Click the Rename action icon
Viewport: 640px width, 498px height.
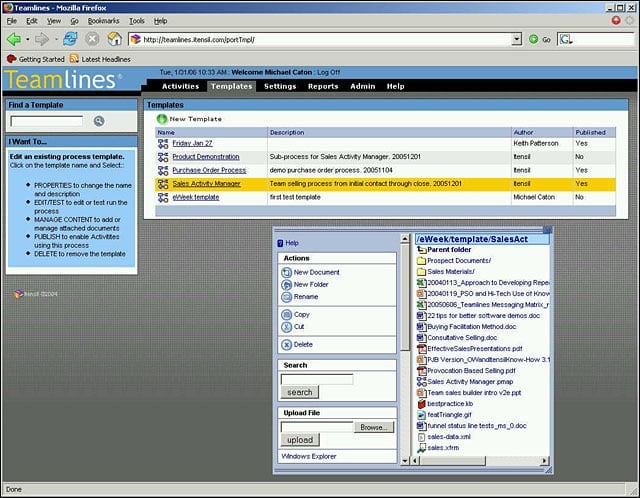point(287,297)
